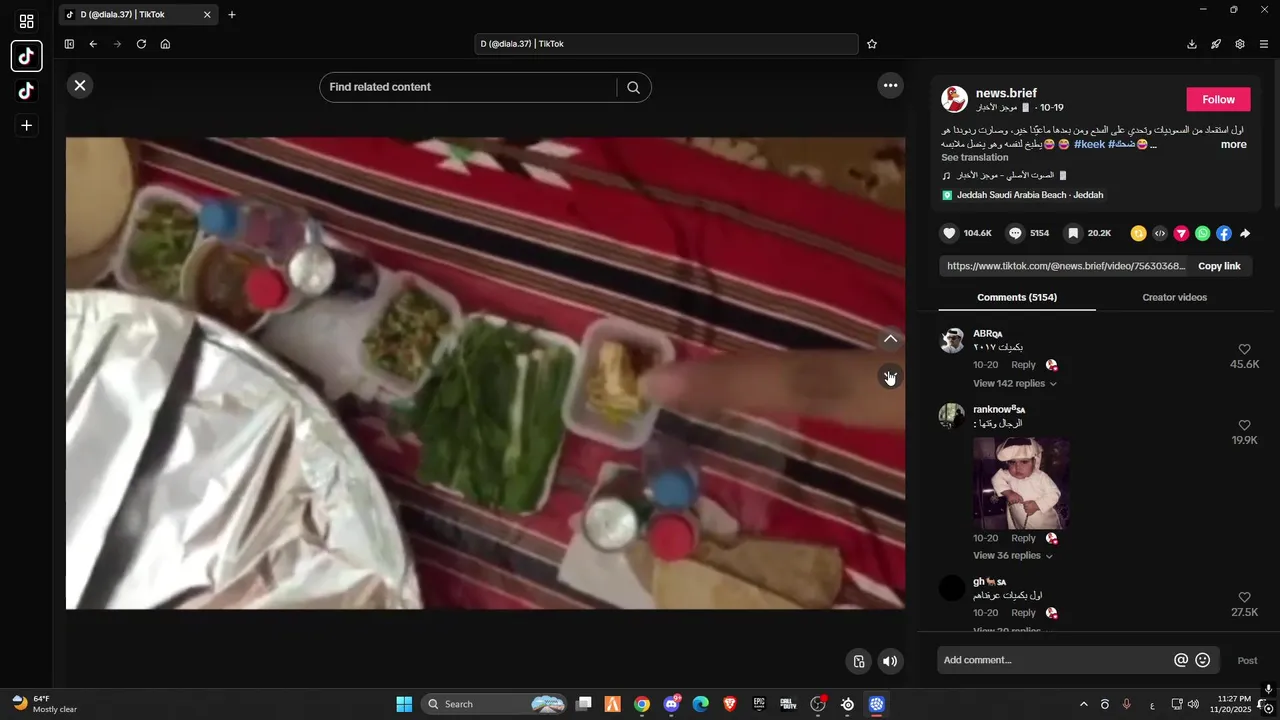Open browser downloads icon
Viewport: 1280px width, 720px height.
(x=1192, y=44)
